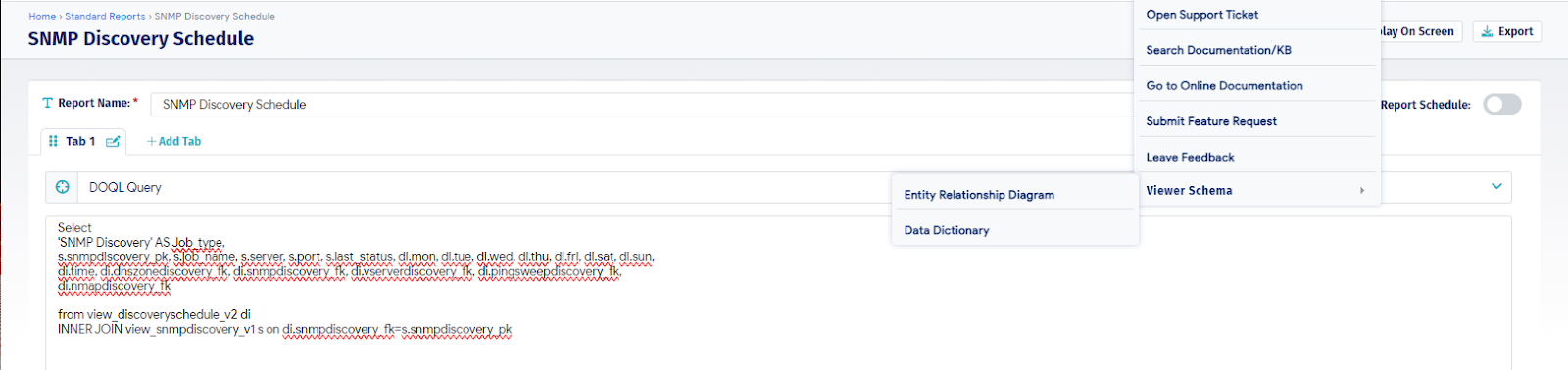
Task: Click inside the DOQL query text area
Action: click(778, 294)
